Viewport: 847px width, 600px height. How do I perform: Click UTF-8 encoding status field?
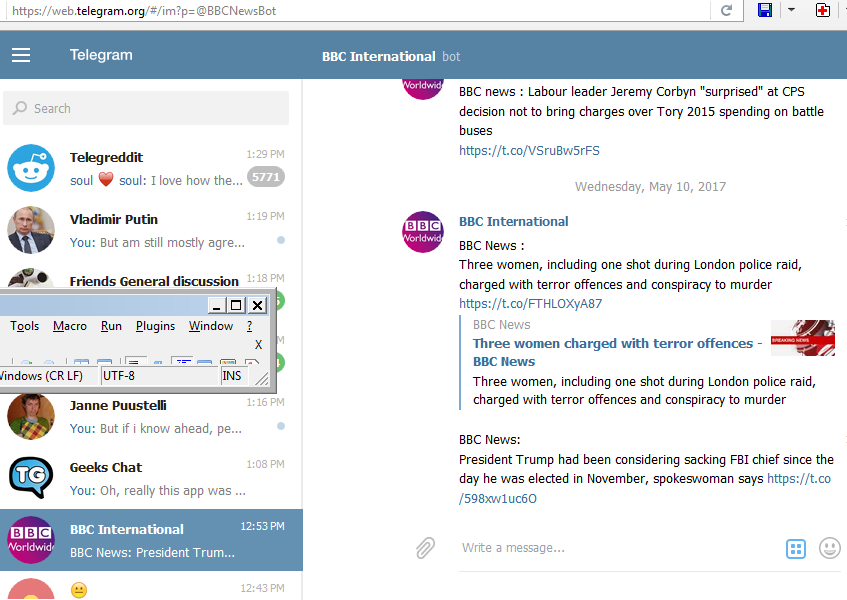(160, 375)
